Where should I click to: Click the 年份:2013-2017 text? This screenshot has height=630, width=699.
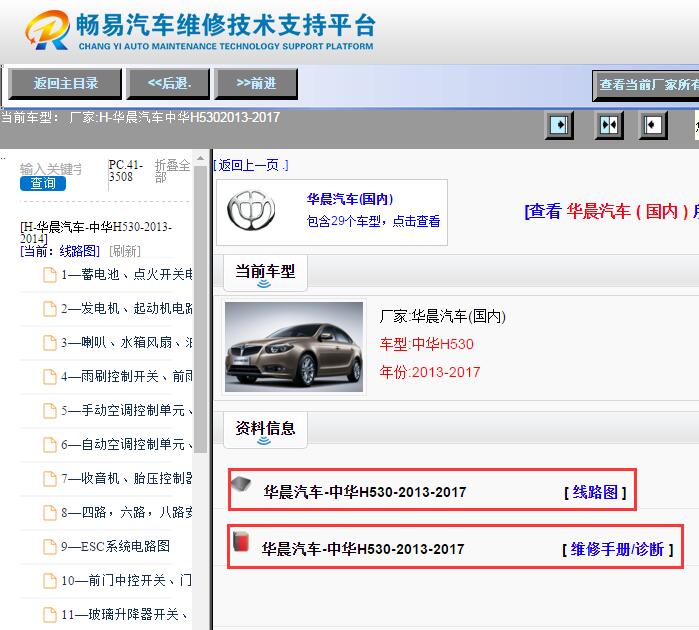tap(430, 372)
